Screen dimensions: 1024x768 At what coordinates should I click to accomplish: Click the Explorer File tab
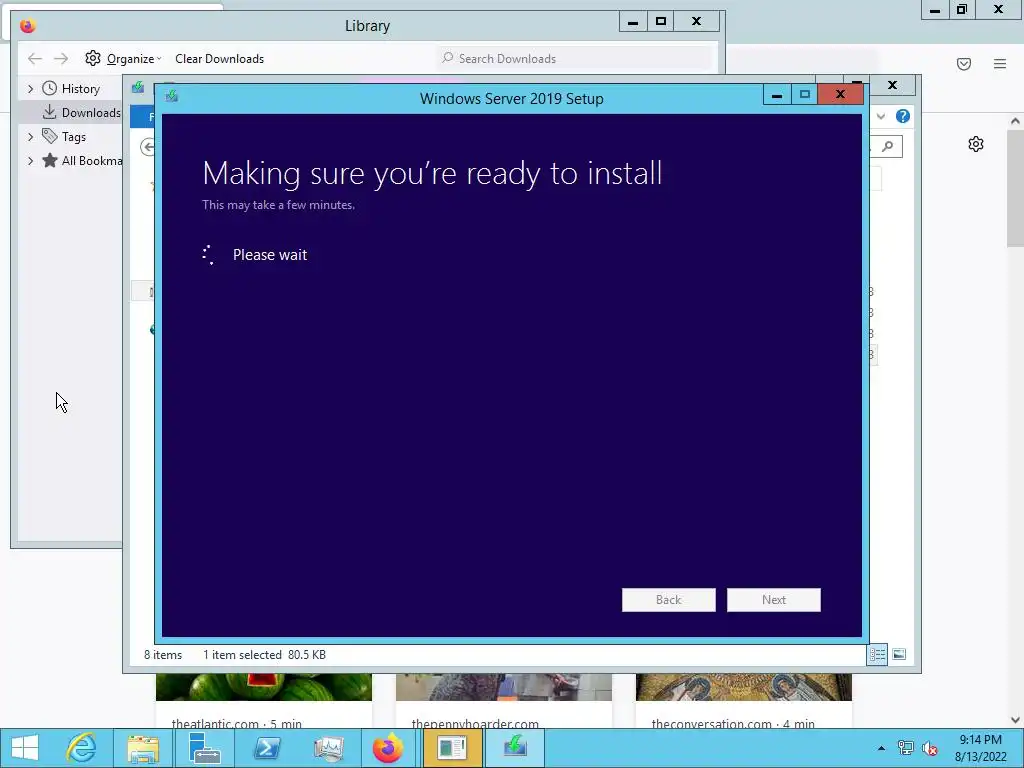(x=142, y=116)
